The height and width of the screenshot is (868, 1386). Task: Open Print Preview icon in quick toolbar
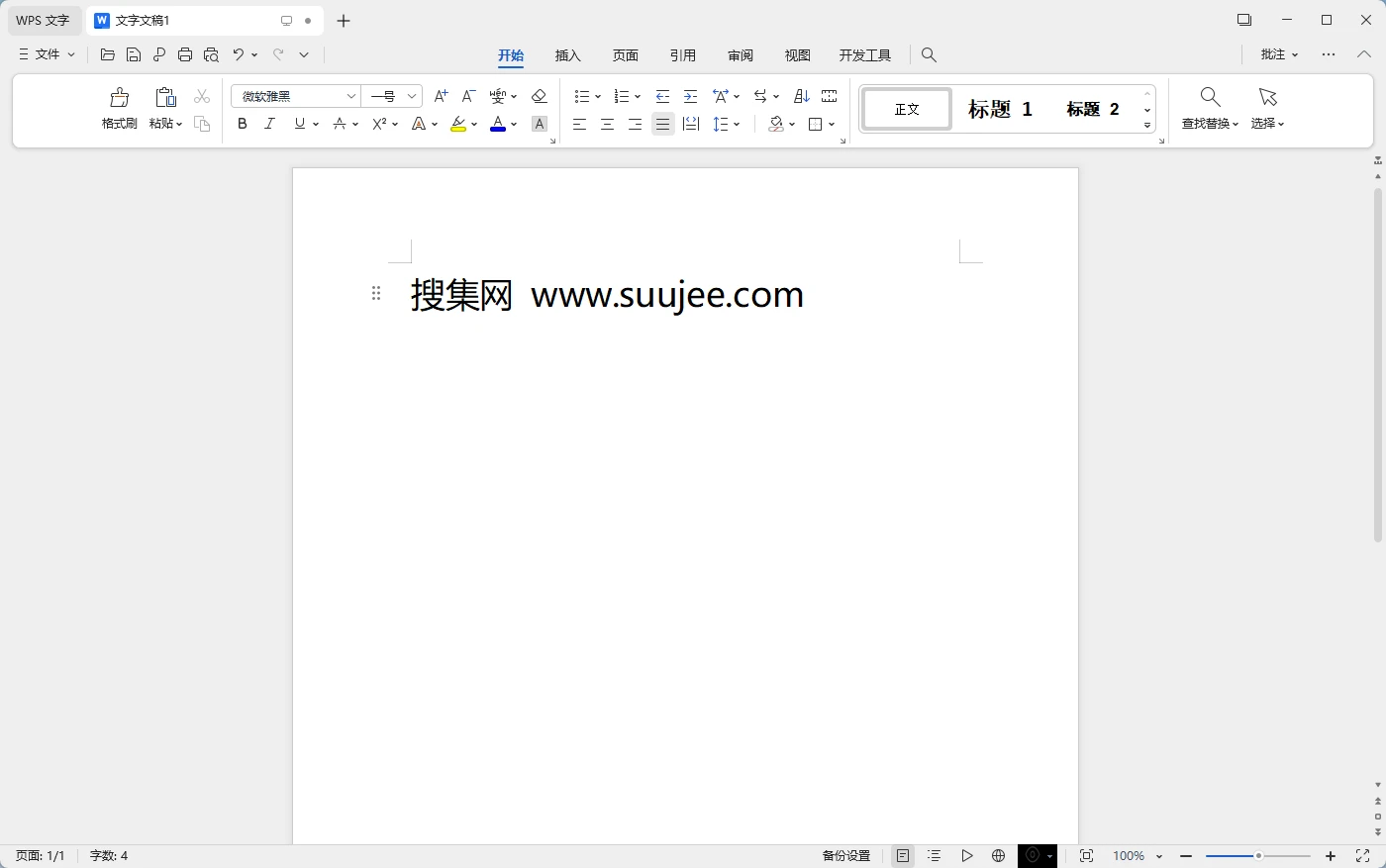pos(211,54)
